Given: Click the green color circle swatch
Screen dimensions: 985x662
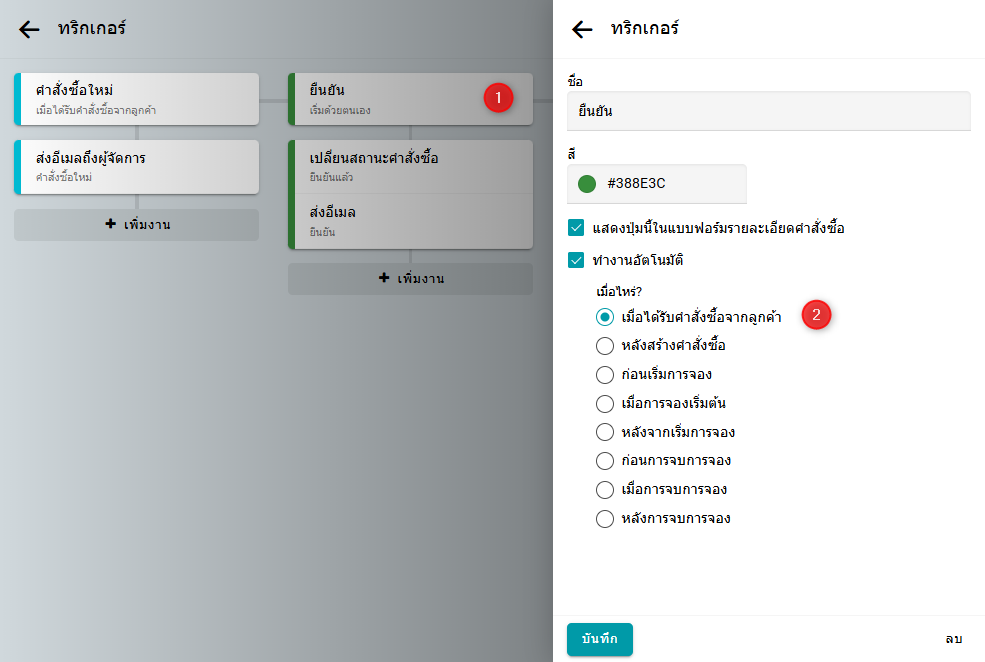Looking at the screenshot, I should pos(587,184).
